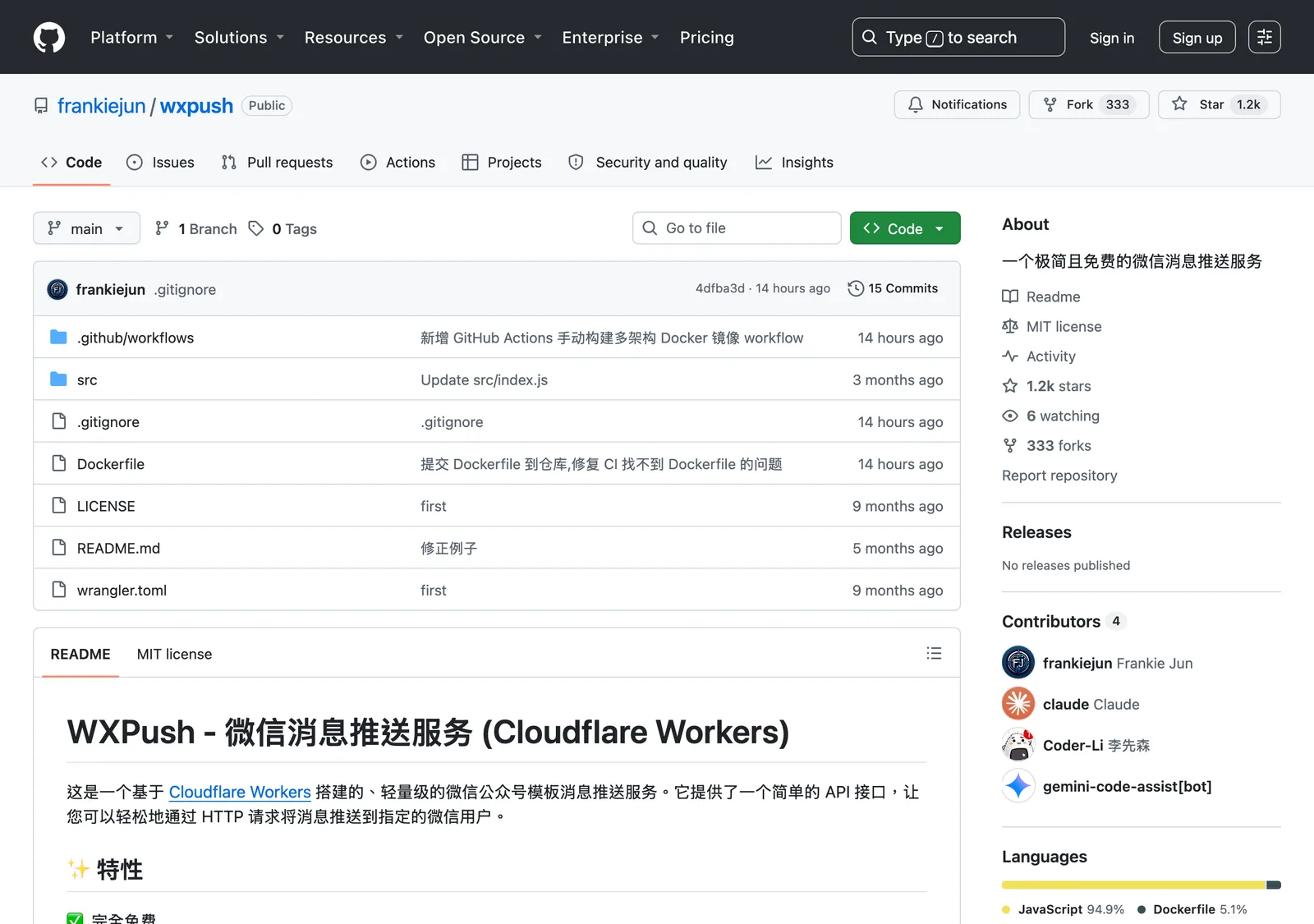Open the Security and quality tab

[x=648, y=163]
